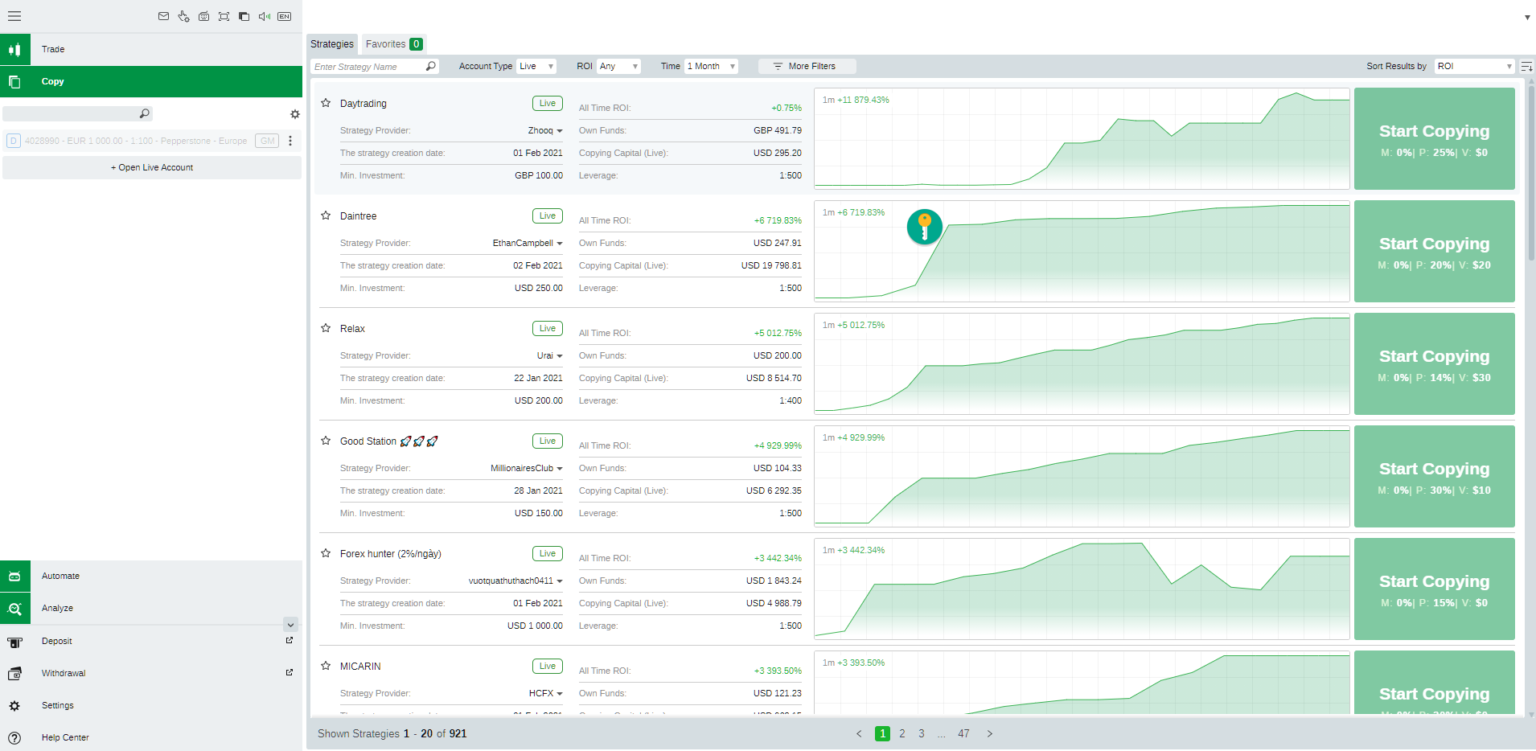The width and height of the screenshot is (1536, 751).
Task: Mute sounds using the speaker icon
Action: [x=261, y=16]
